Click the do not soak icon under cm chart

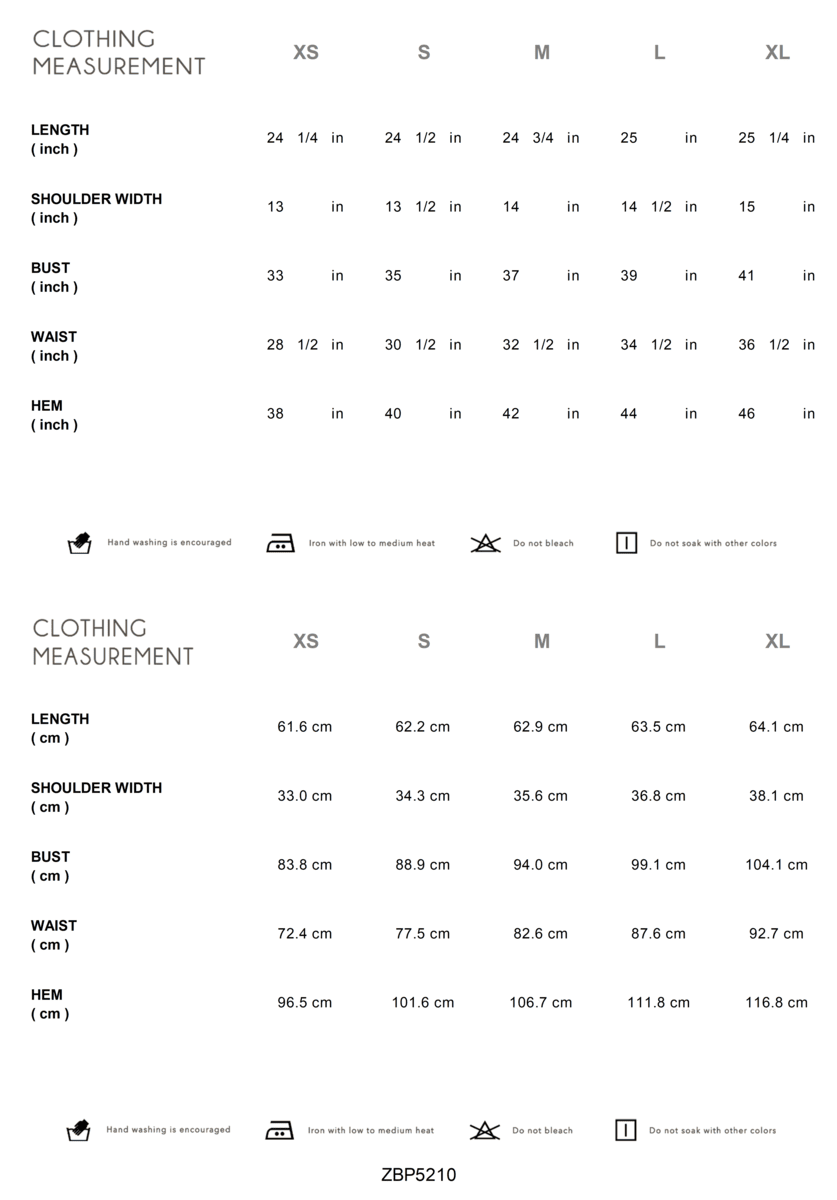coord(625,1130)
